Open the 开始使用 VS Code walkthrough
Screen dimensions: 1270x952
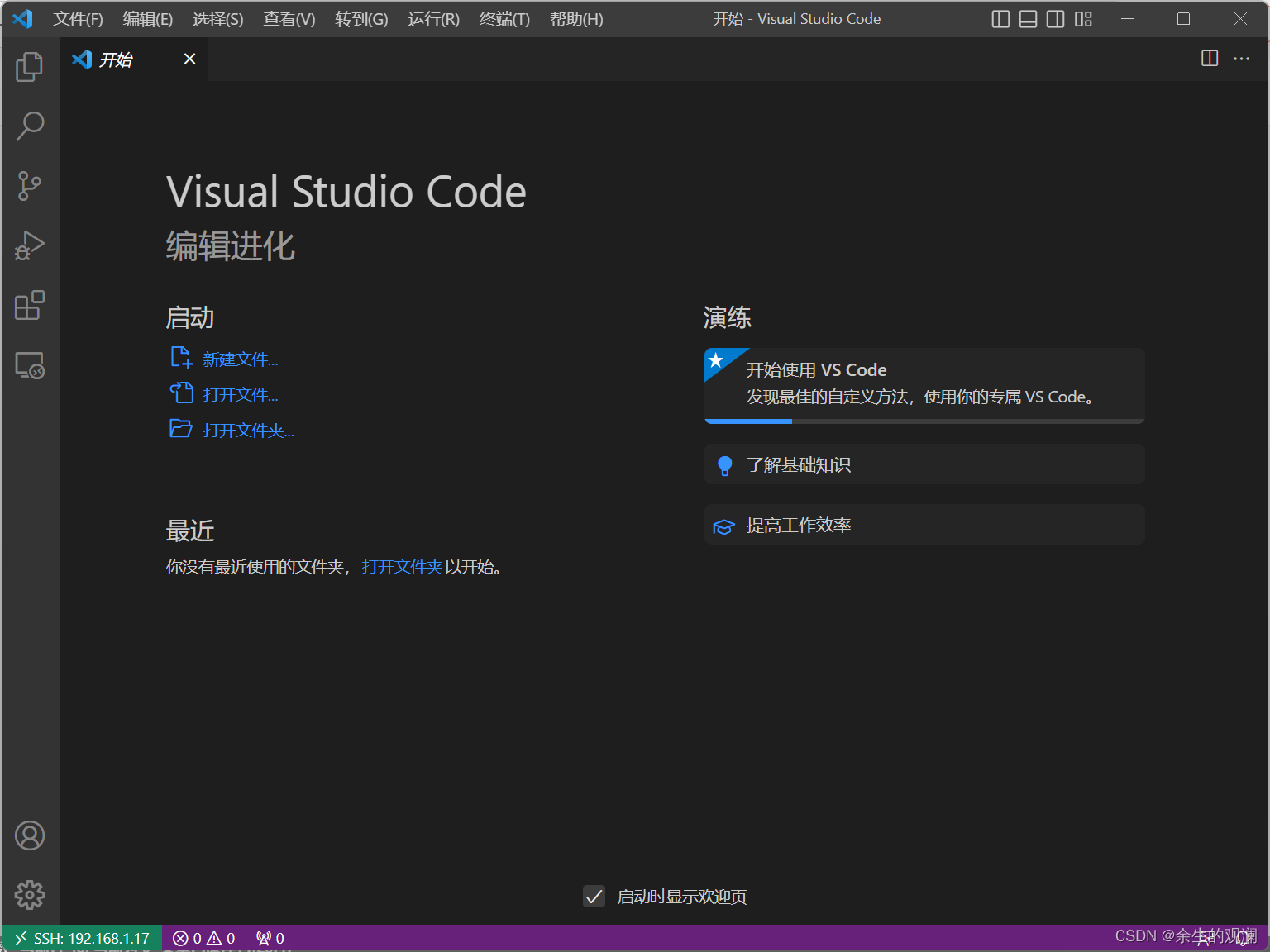(924, 386)
